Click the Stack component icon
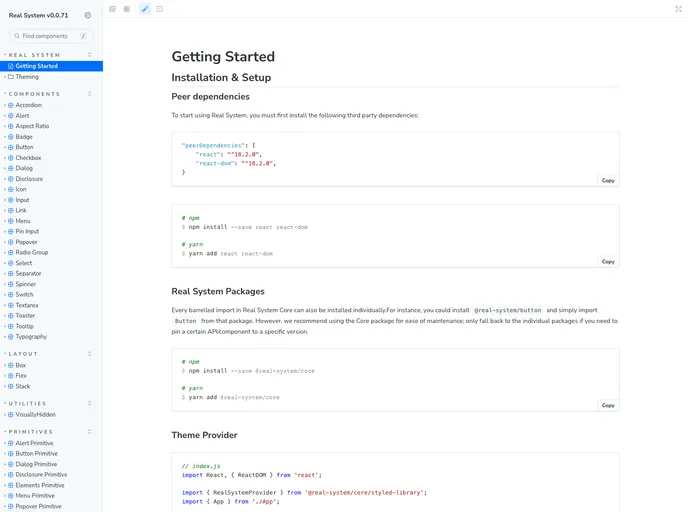688x512 pixels. 11,386
